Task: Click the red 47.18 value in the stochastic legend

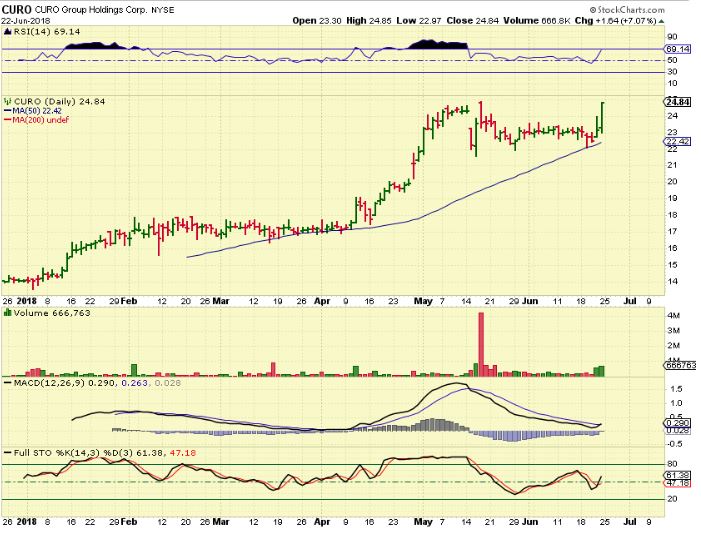Action: tap(182, 453)
